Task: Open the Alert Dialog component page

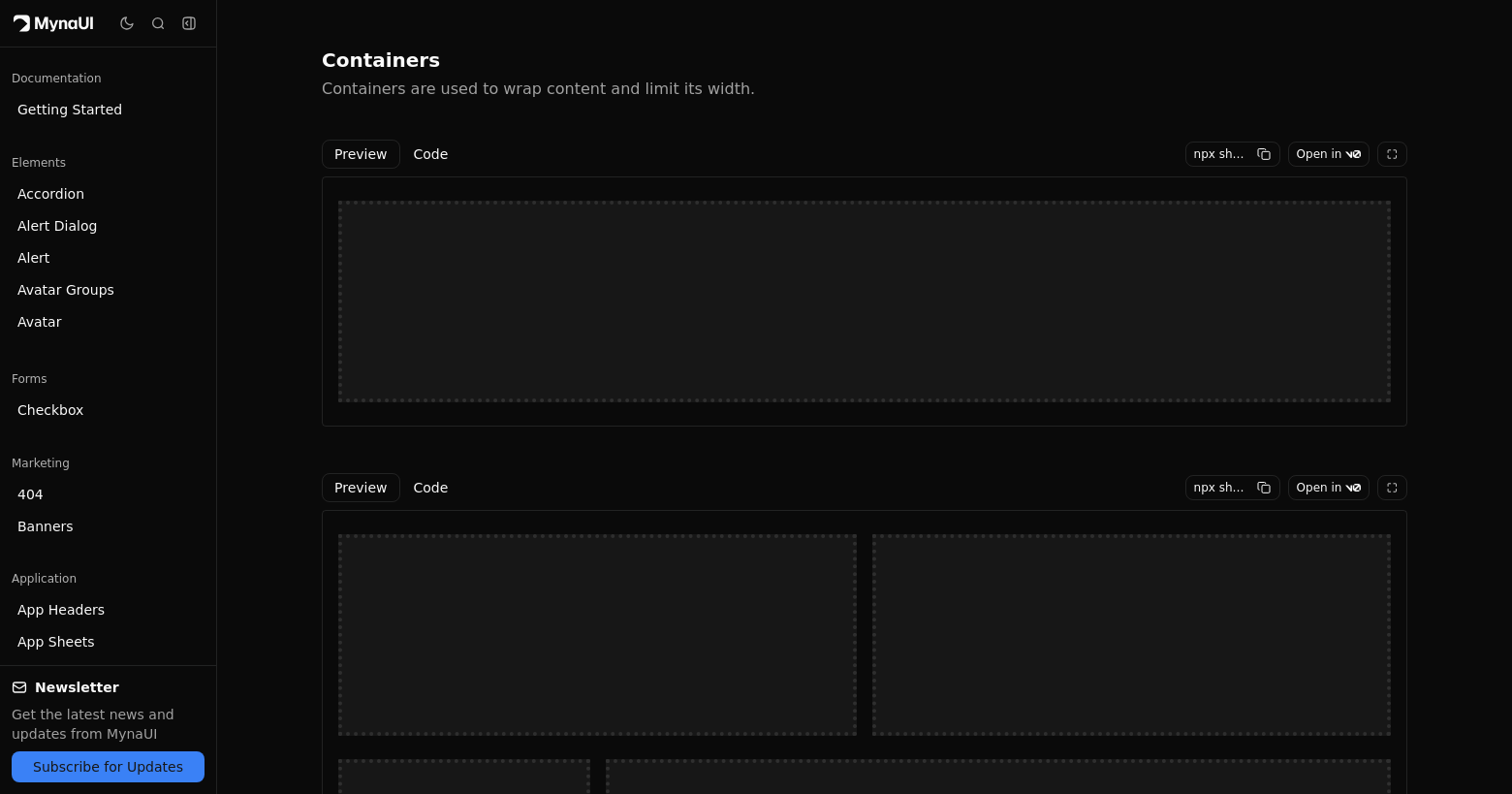Action: 57,226
